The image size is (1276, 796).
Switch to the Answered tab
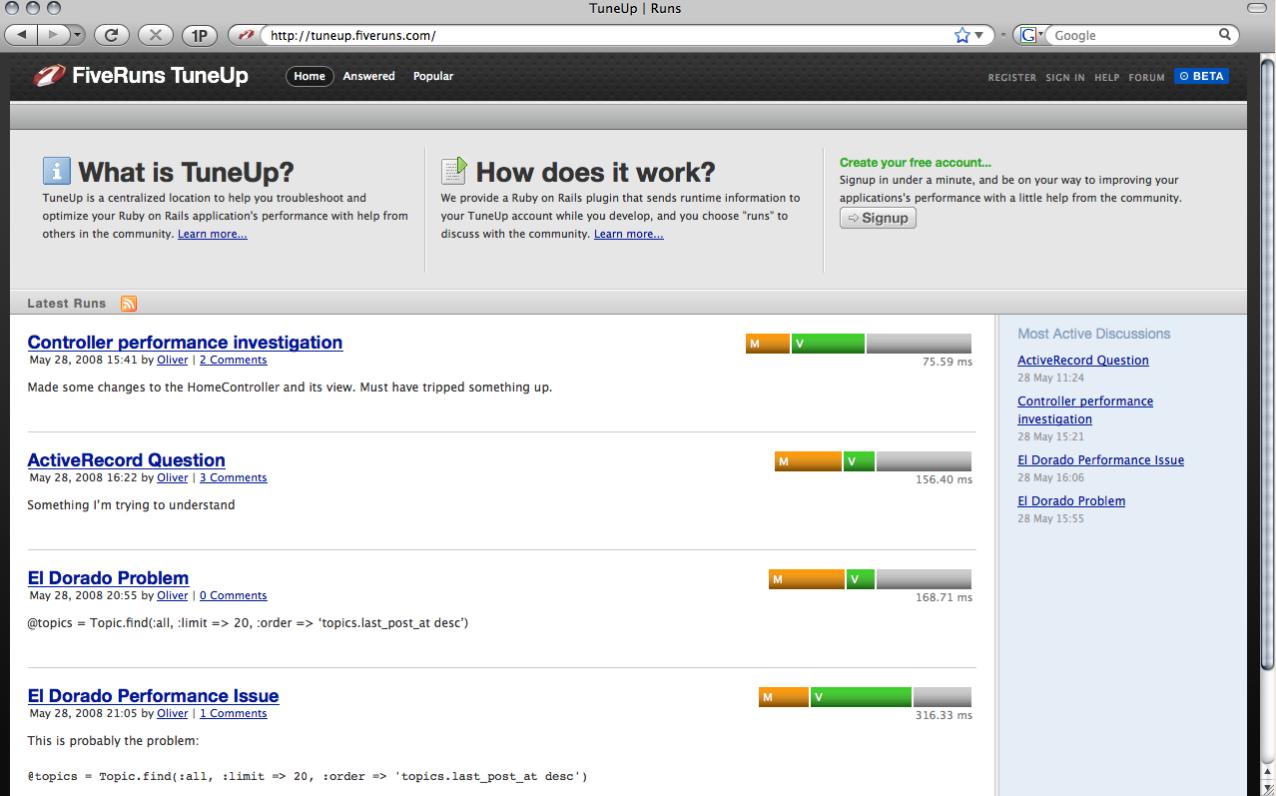click(369, 76)
